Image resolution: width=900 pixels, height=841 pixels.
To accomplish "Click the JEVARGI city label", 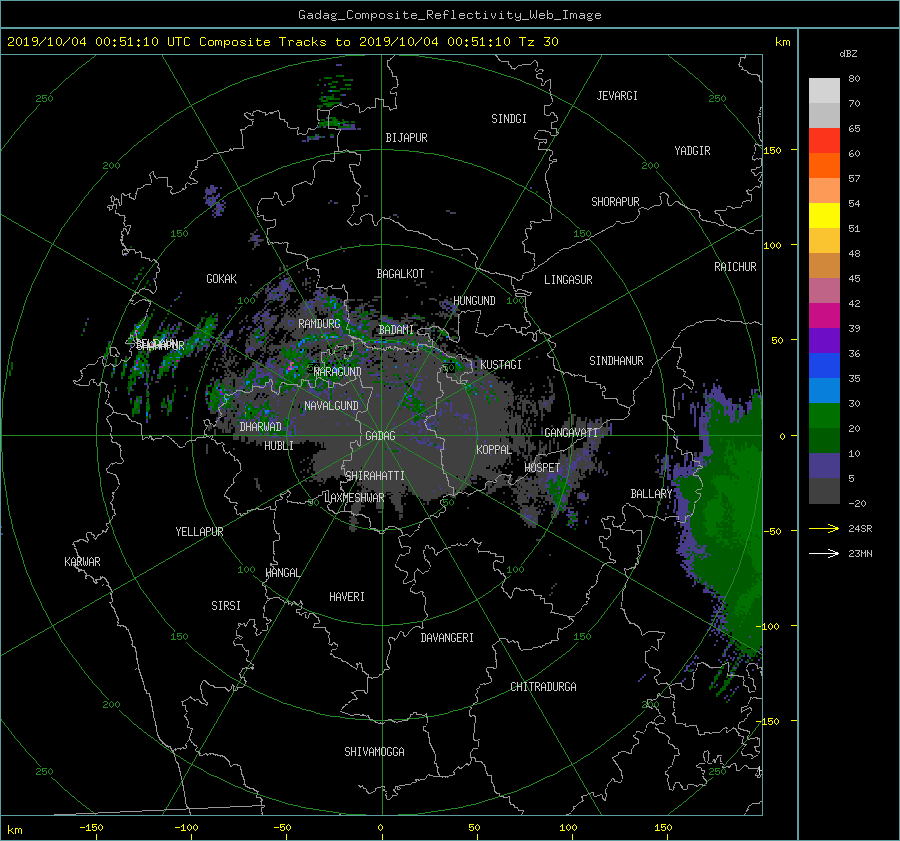I will pyautogui.click(x=617, y=96).
